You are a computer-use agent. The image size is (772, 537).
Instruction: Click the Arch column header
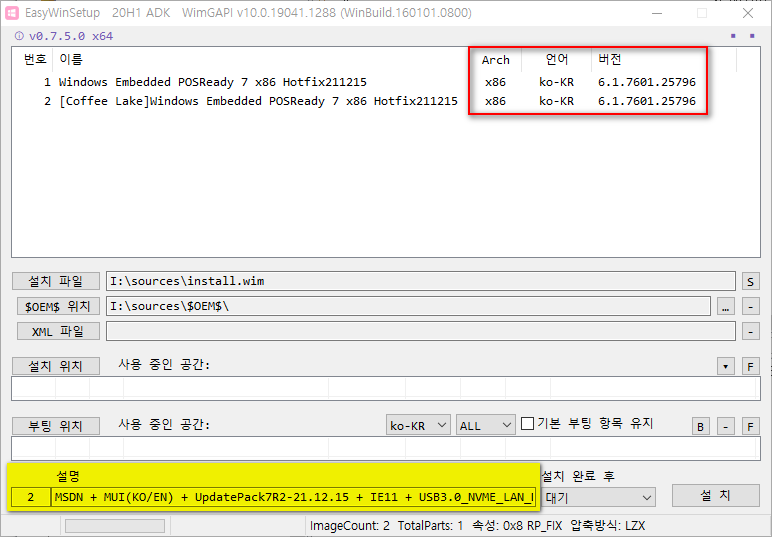tap(495, 60)
